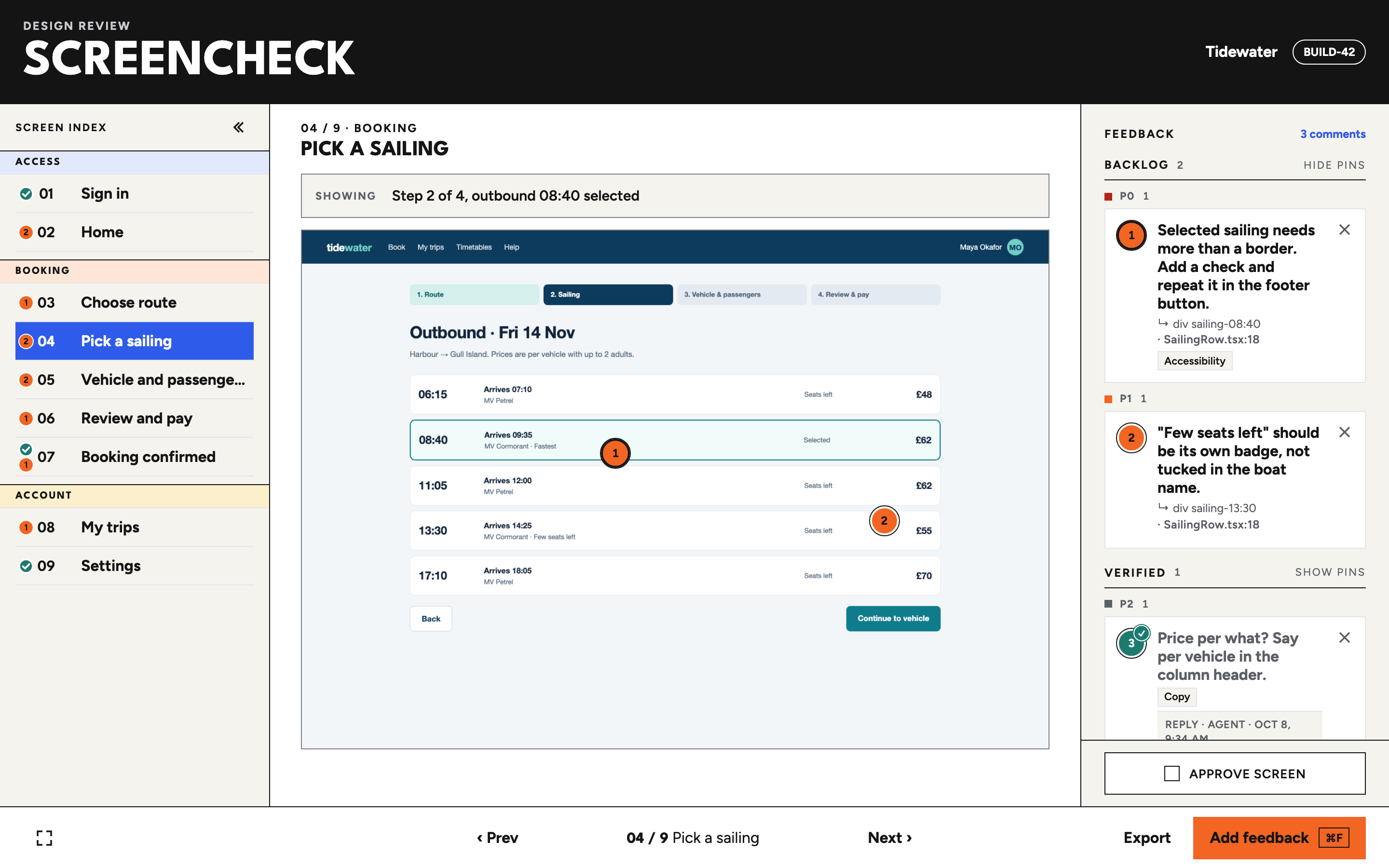Click My trips in the mockup nav
Viewport: 1389px width, 868px height.
tap(431, 247)
